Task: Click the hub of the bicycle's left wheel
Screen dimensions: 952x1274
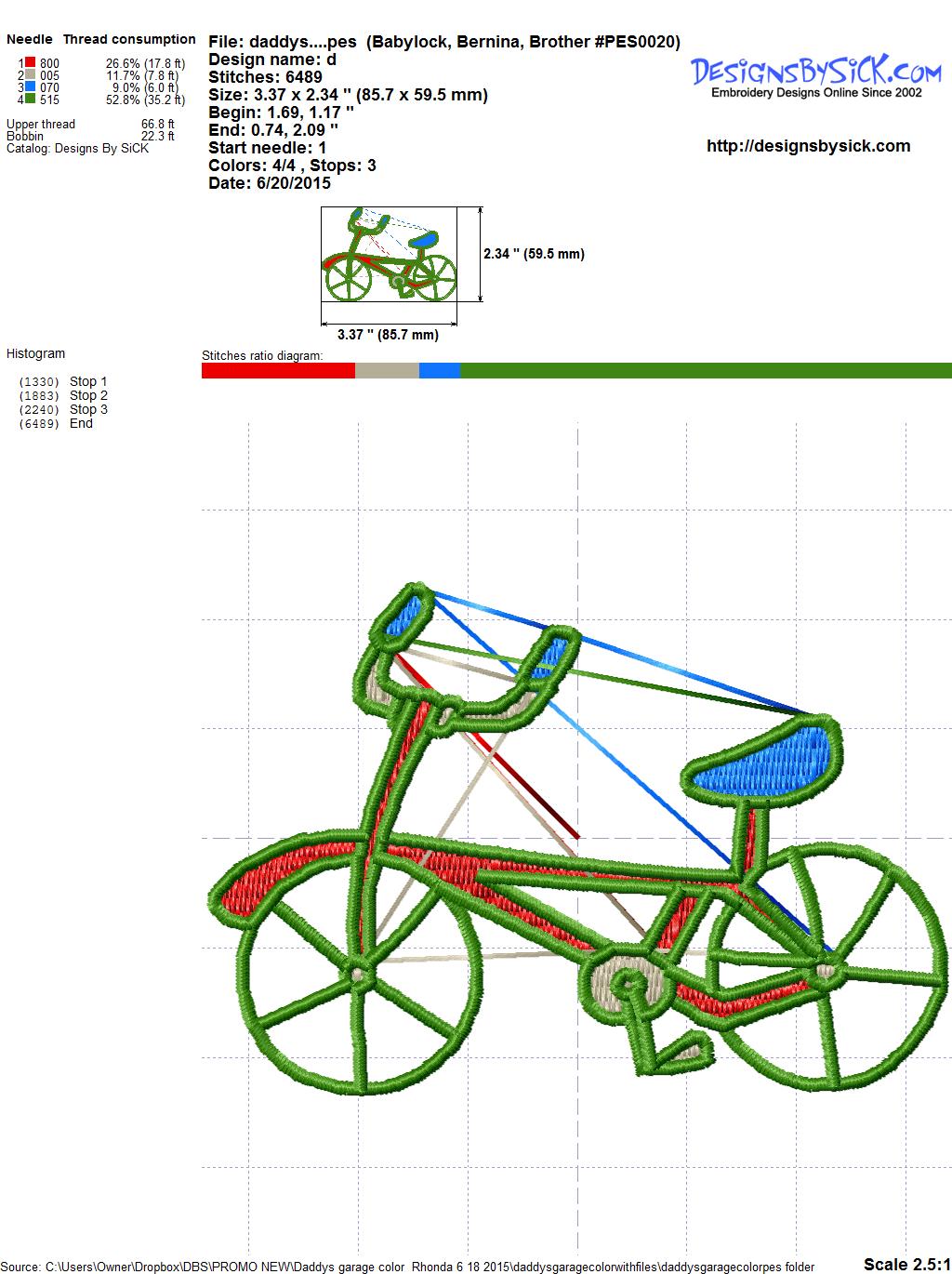Action: [x=360, y=974]
